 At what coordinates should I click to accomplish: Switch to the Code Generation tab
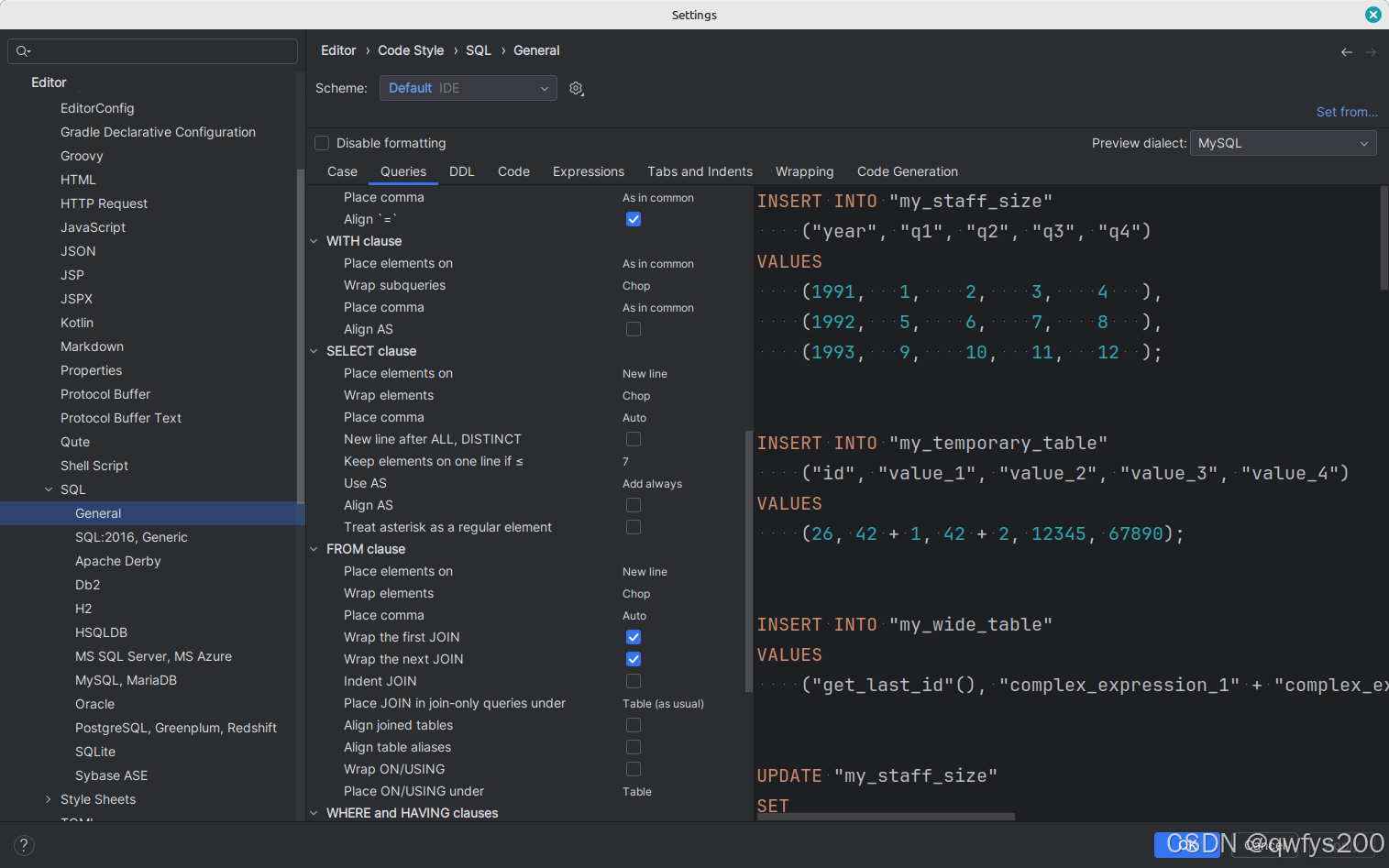(908, 171)
